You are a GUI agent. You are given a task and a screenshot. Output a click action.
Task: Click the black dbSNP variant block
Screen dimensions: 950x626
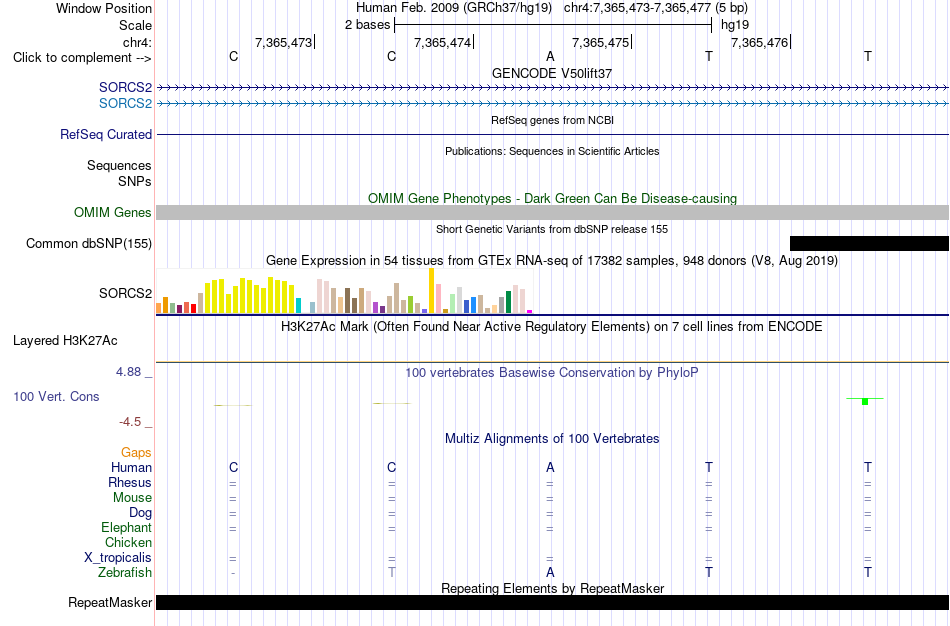coord(869,244)
